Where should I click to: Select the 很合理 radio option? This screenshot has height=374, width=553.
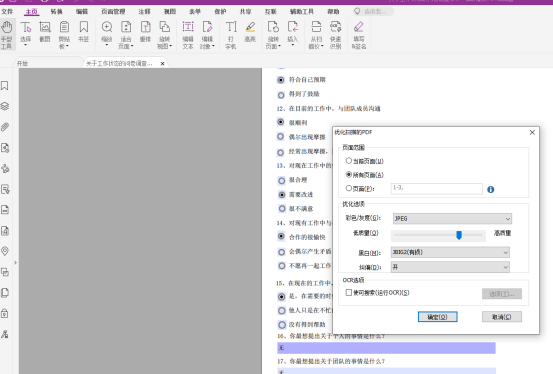pos(281,181)
